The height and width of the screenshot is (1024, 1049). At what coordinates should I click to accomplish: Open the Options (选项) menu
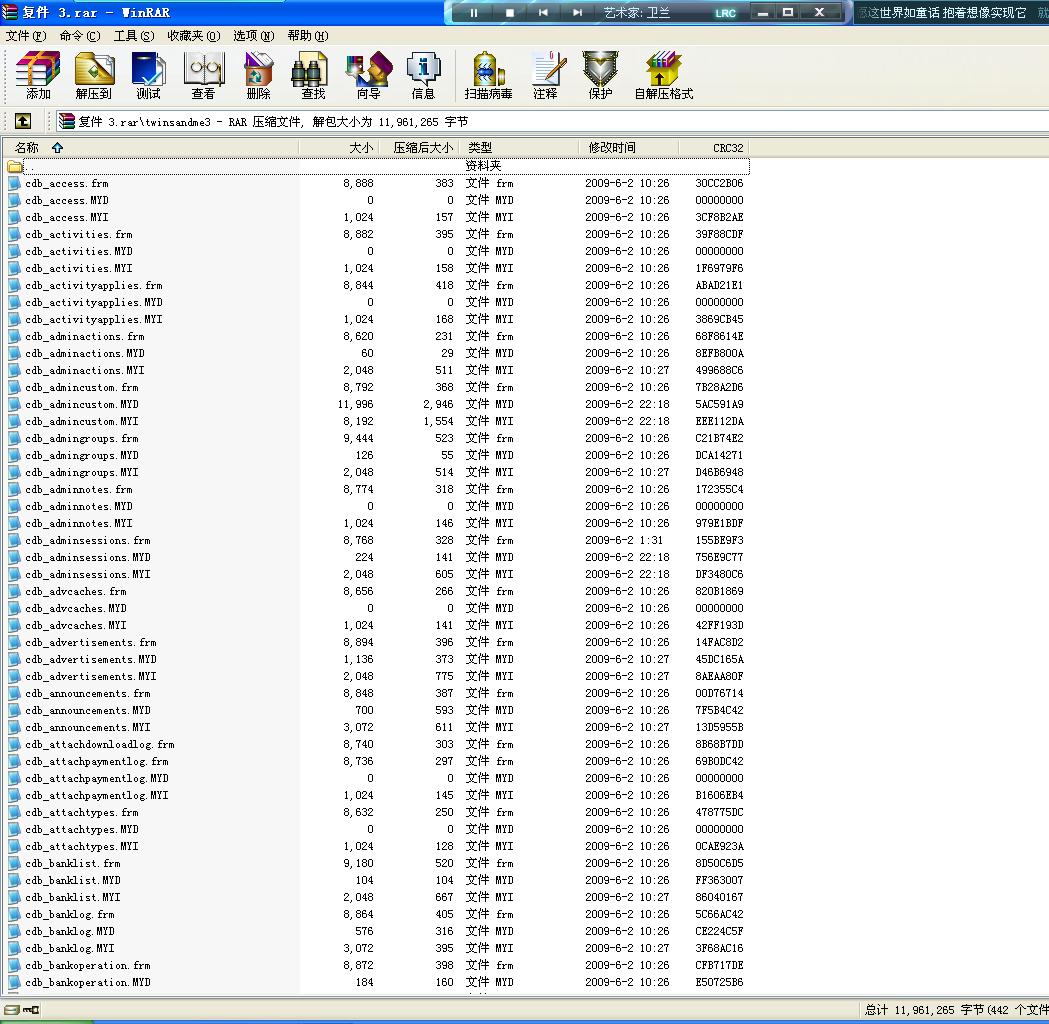[254, 35]
